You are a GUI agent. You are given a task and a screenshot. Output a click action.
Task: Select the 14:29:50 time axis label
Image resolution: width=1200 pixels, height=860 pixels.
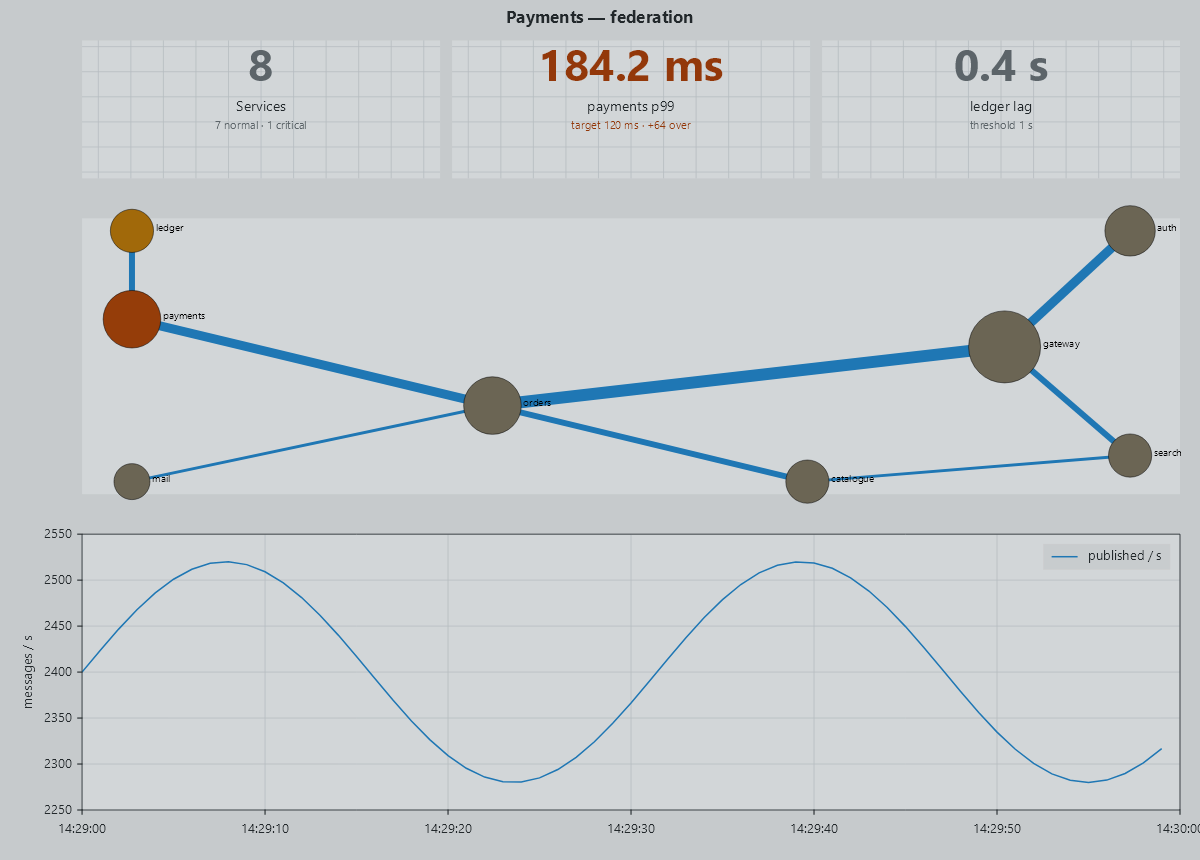(x=997, y=827)
